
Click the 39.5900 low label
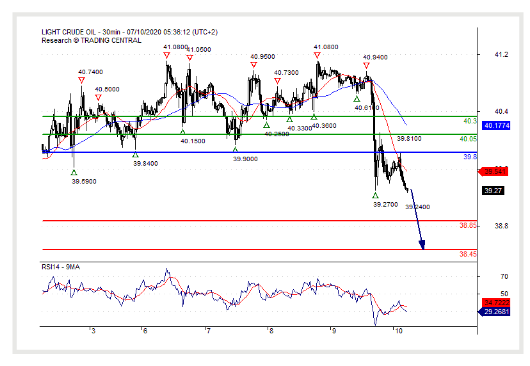[84, 182]
